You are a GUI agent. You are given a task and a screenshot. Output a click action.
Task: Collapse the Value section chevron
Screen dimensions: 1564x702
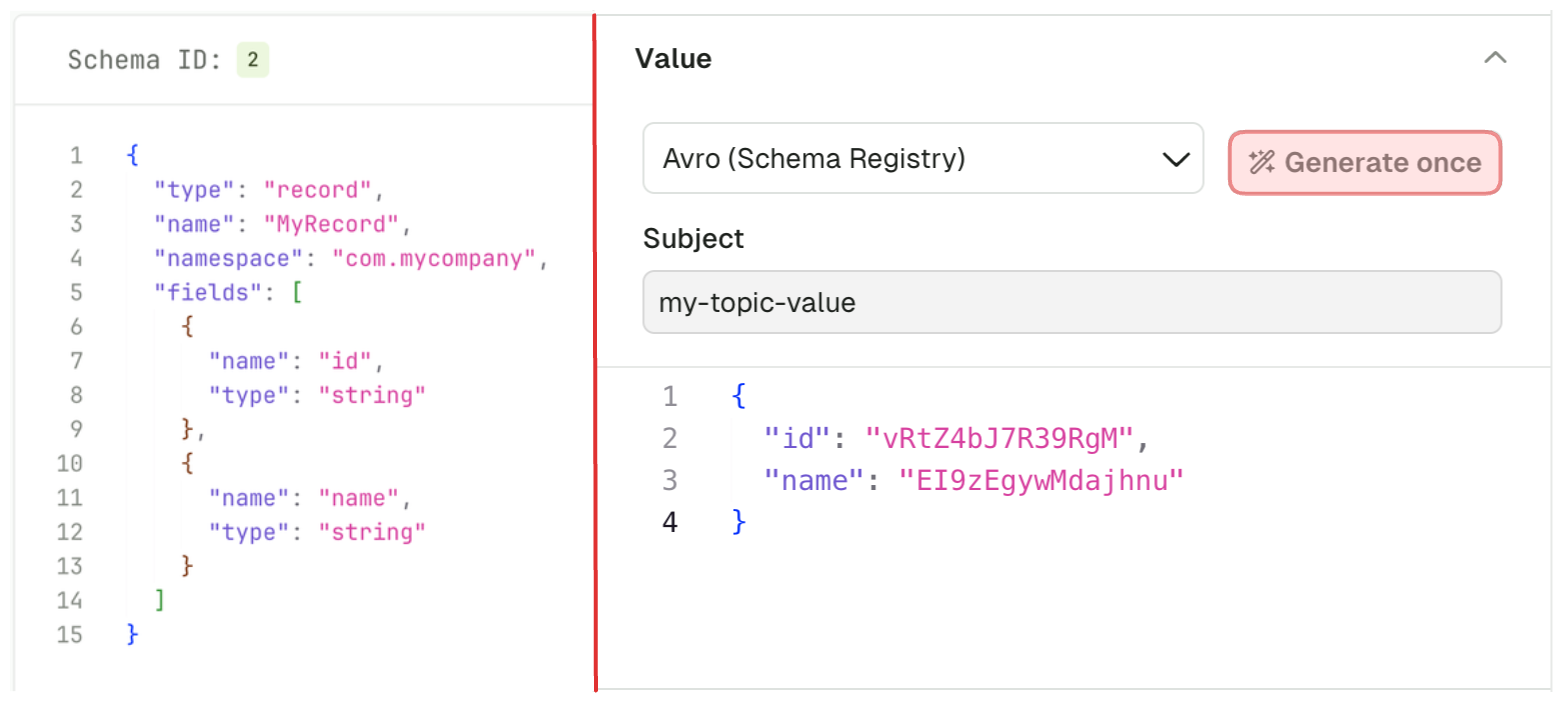1494,58
